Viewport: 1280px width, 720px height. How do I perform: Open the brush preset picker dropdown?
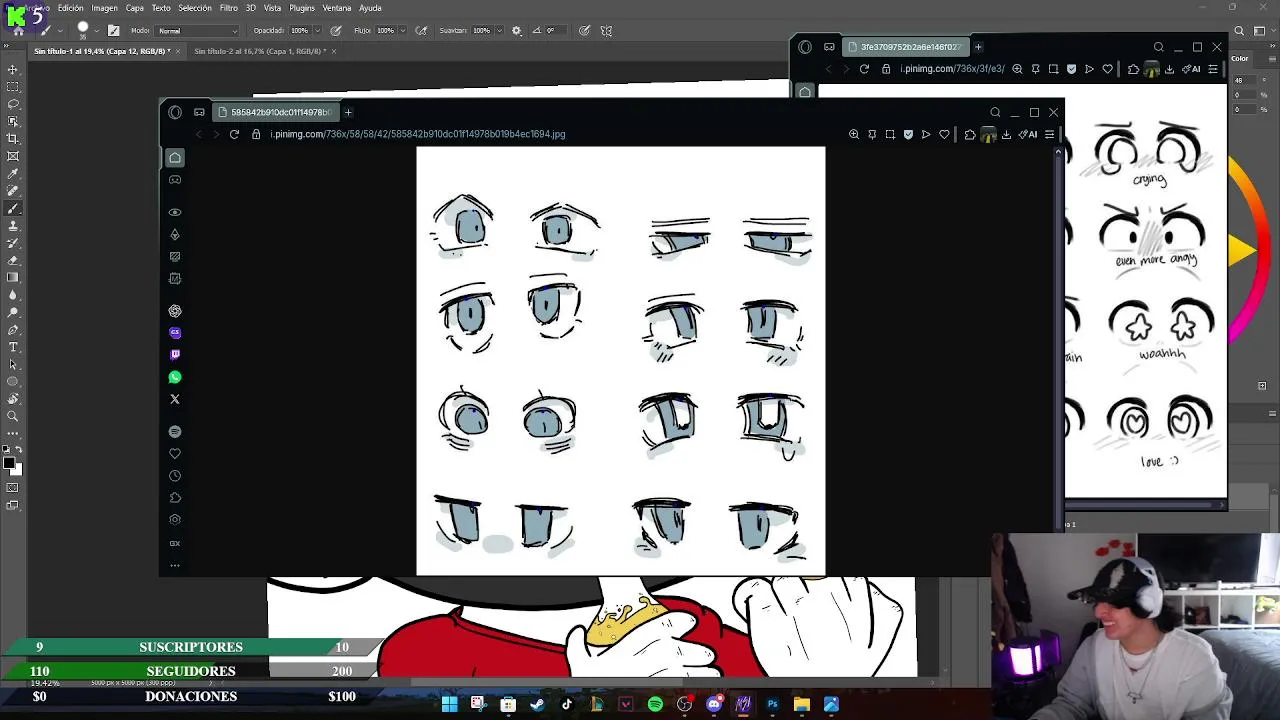97,31
